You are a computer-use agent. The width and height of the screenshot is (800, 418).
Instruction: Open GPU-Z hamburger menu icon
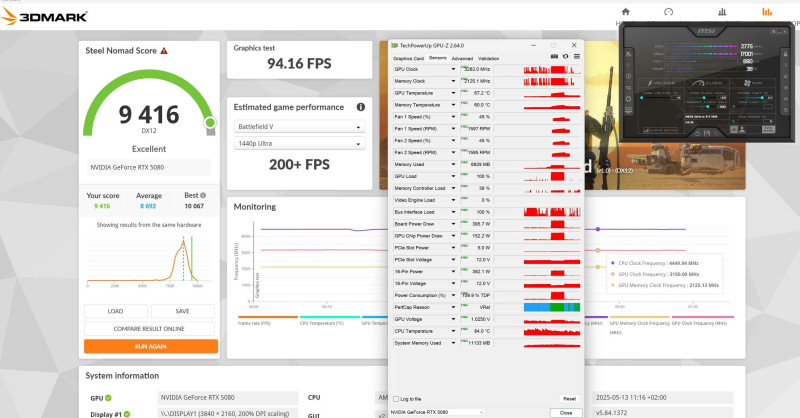pyautogui.click(x=577, y=57)
